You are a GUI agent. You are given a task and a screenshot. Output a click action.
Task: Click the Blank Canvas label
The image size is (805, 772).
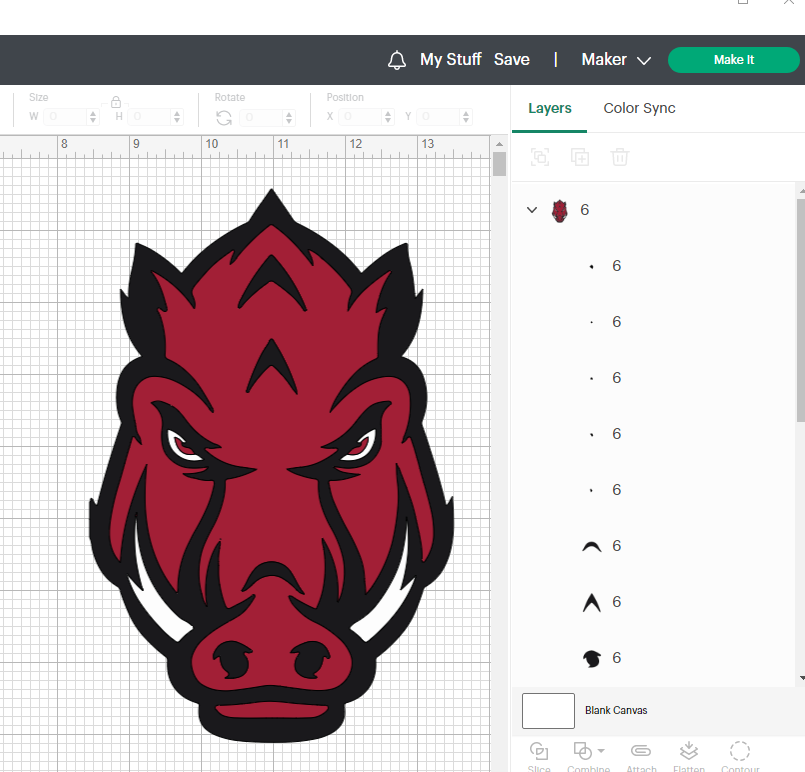point(616,710)
